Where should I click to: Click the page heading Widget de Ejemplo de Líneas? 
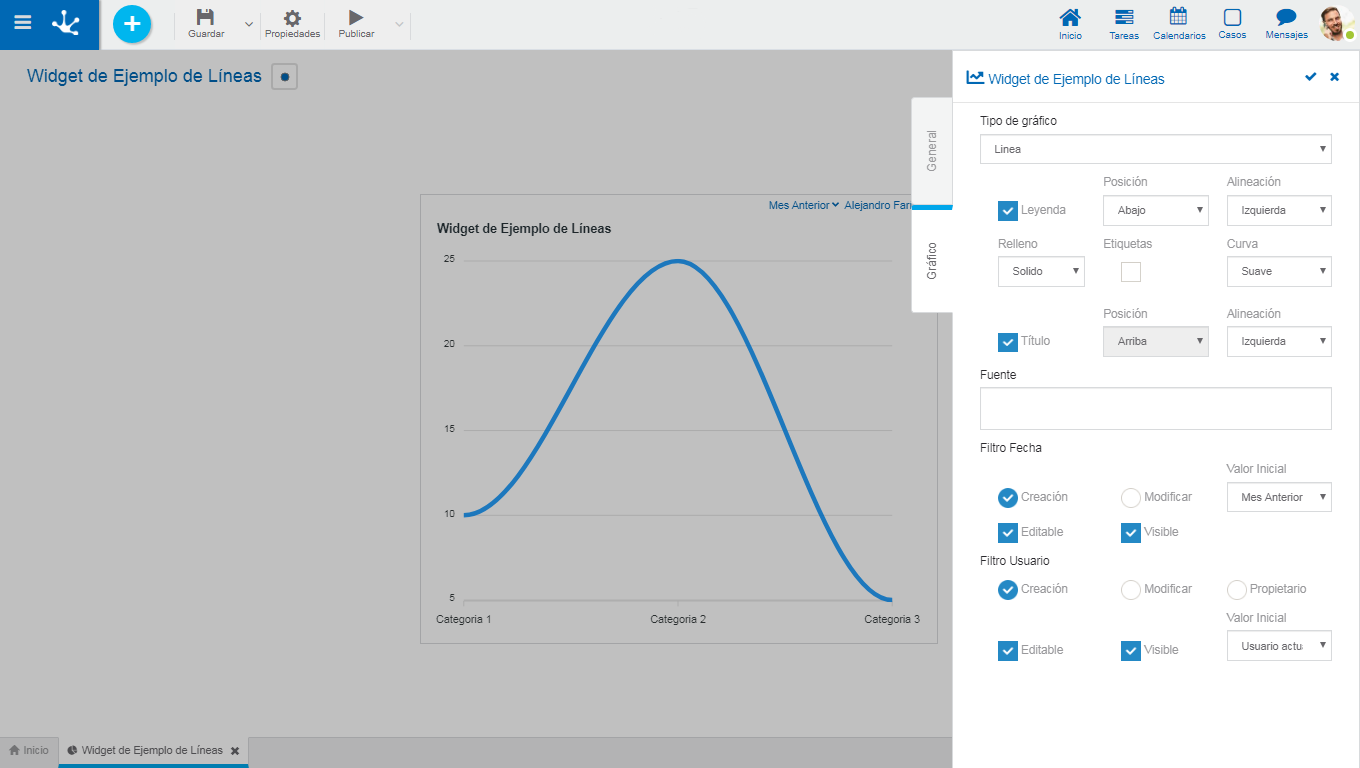[x=144, y=76]
